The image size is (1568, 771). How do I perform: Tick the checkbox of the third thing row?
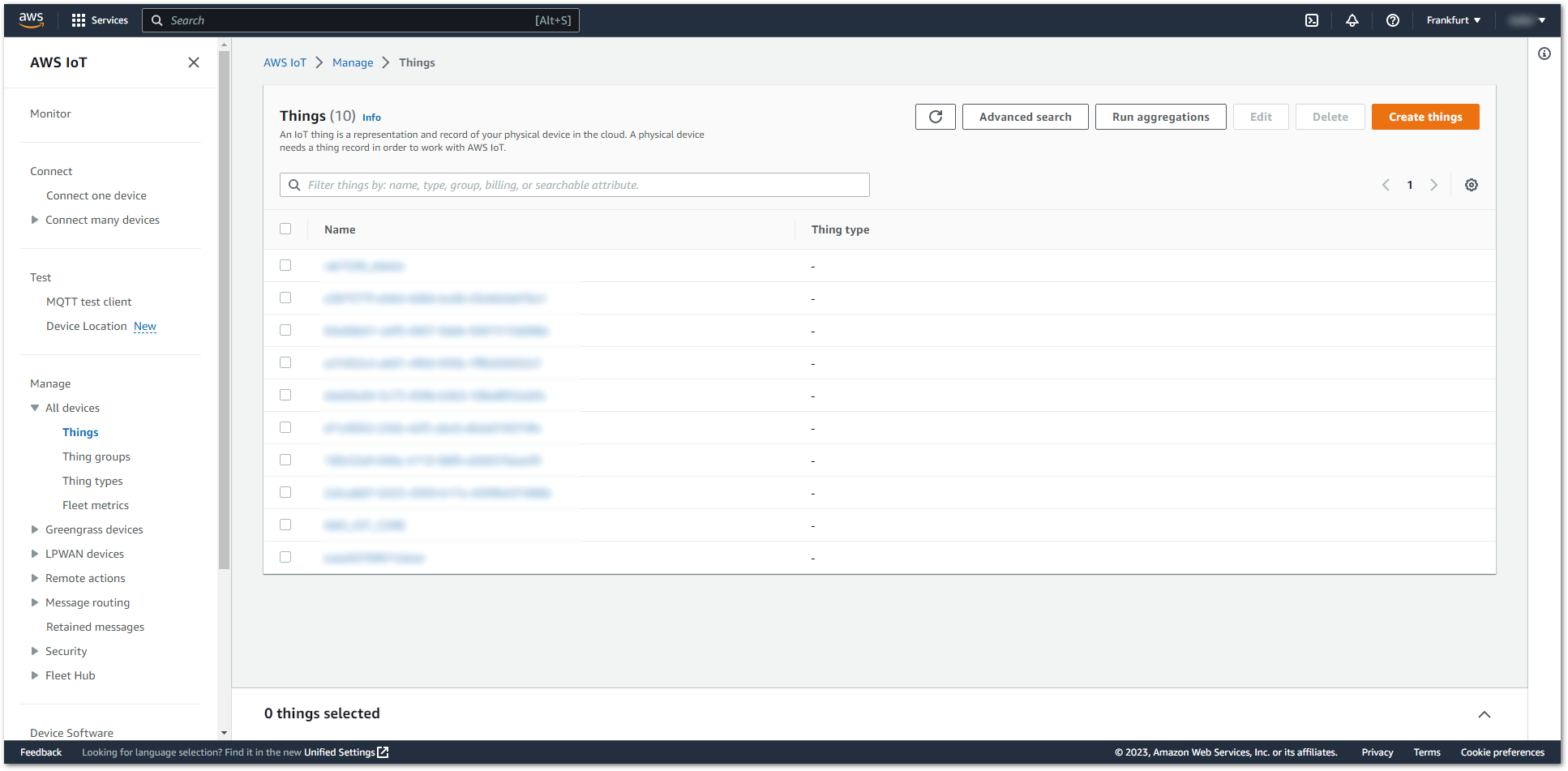pyautogui.click(x=285, y=330)
